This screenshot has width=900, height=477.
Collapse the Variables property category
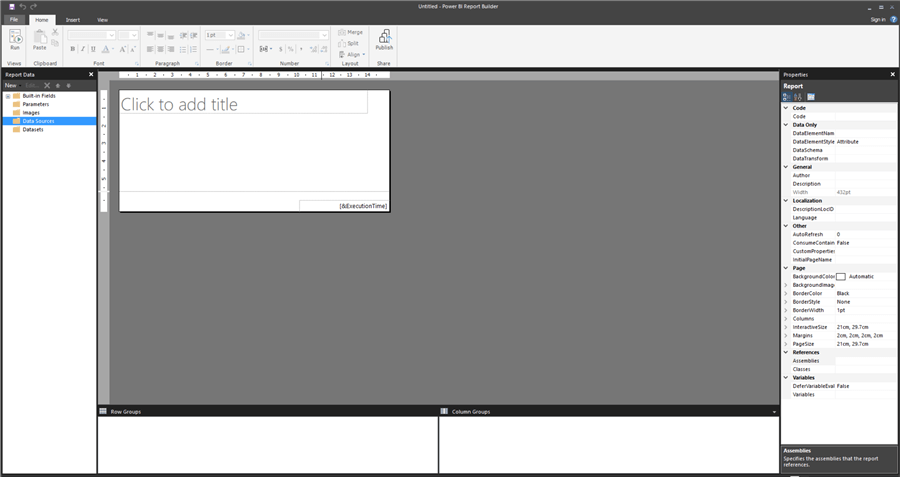[x=786, y=378]
